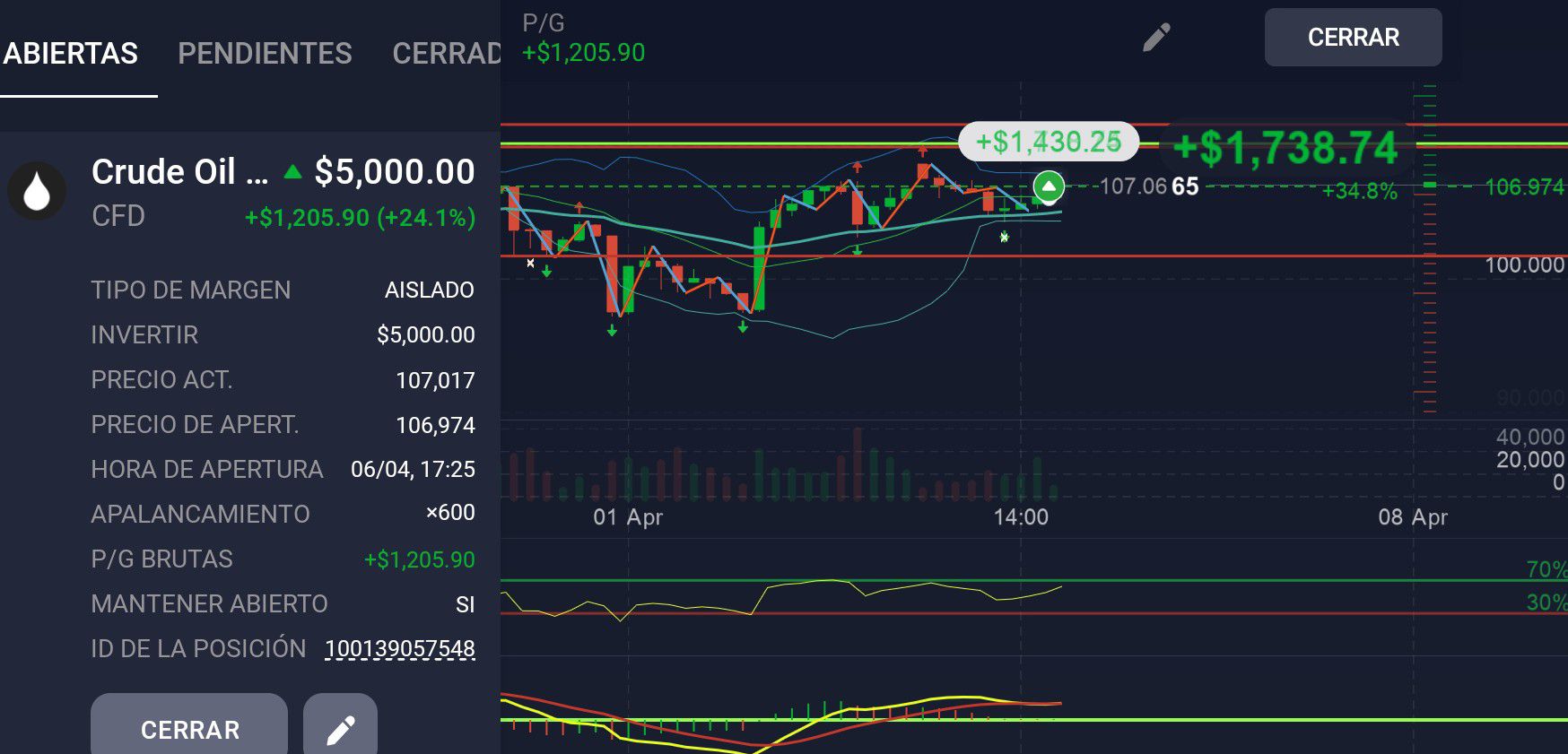Click the large +$1,738.74 profit label
The width and height of the screenshot is (1568, 754).
[x=1285, y=148]
